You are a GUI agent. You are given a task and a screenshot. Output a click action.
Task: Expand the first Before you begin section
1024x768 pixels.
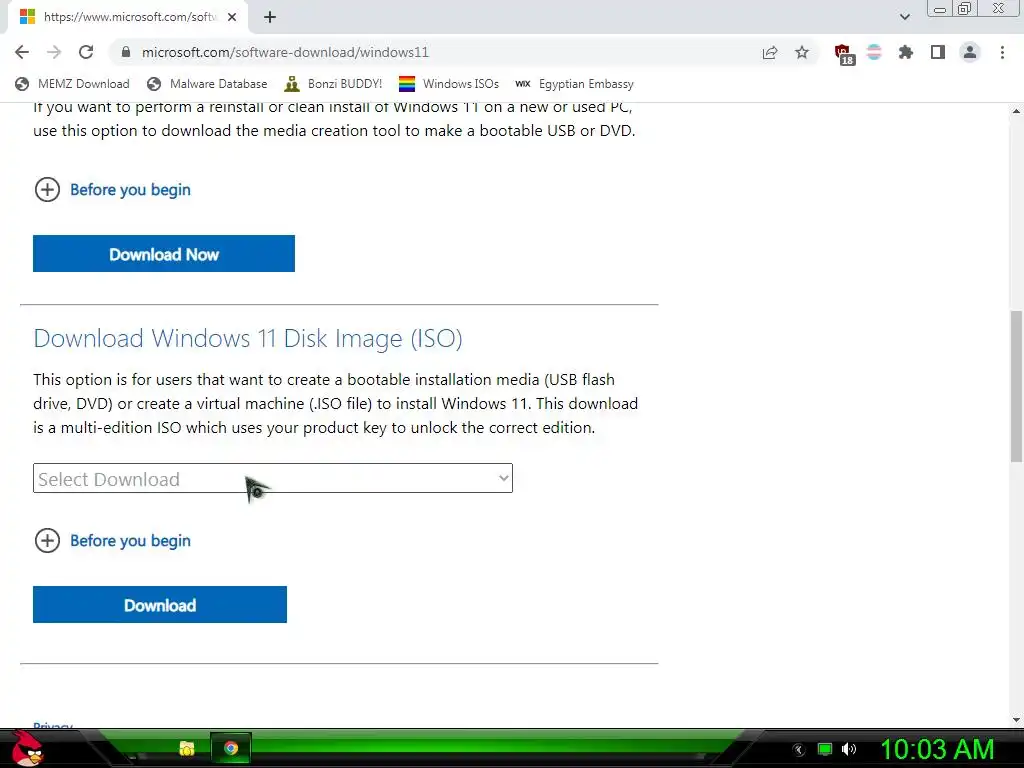pos(112,190)
